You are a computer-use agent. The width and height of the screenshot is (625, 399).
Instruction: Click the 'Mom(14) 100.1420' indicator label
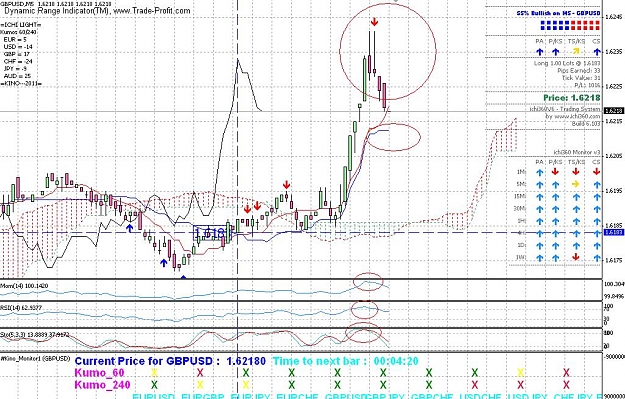pos(24,286)
